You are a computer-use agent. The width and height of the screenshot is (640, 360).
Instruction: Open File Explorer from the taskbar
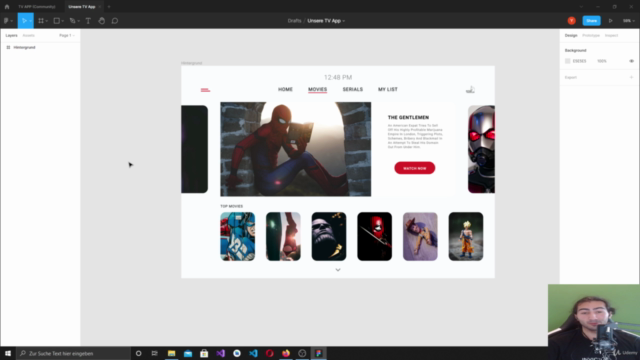click(171, 353)
